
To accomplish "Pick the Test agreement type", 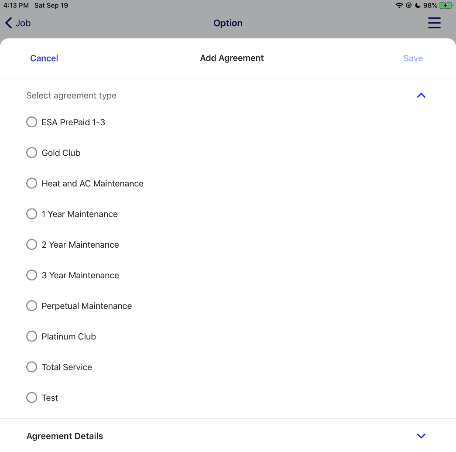I will [x=32, y=398].
